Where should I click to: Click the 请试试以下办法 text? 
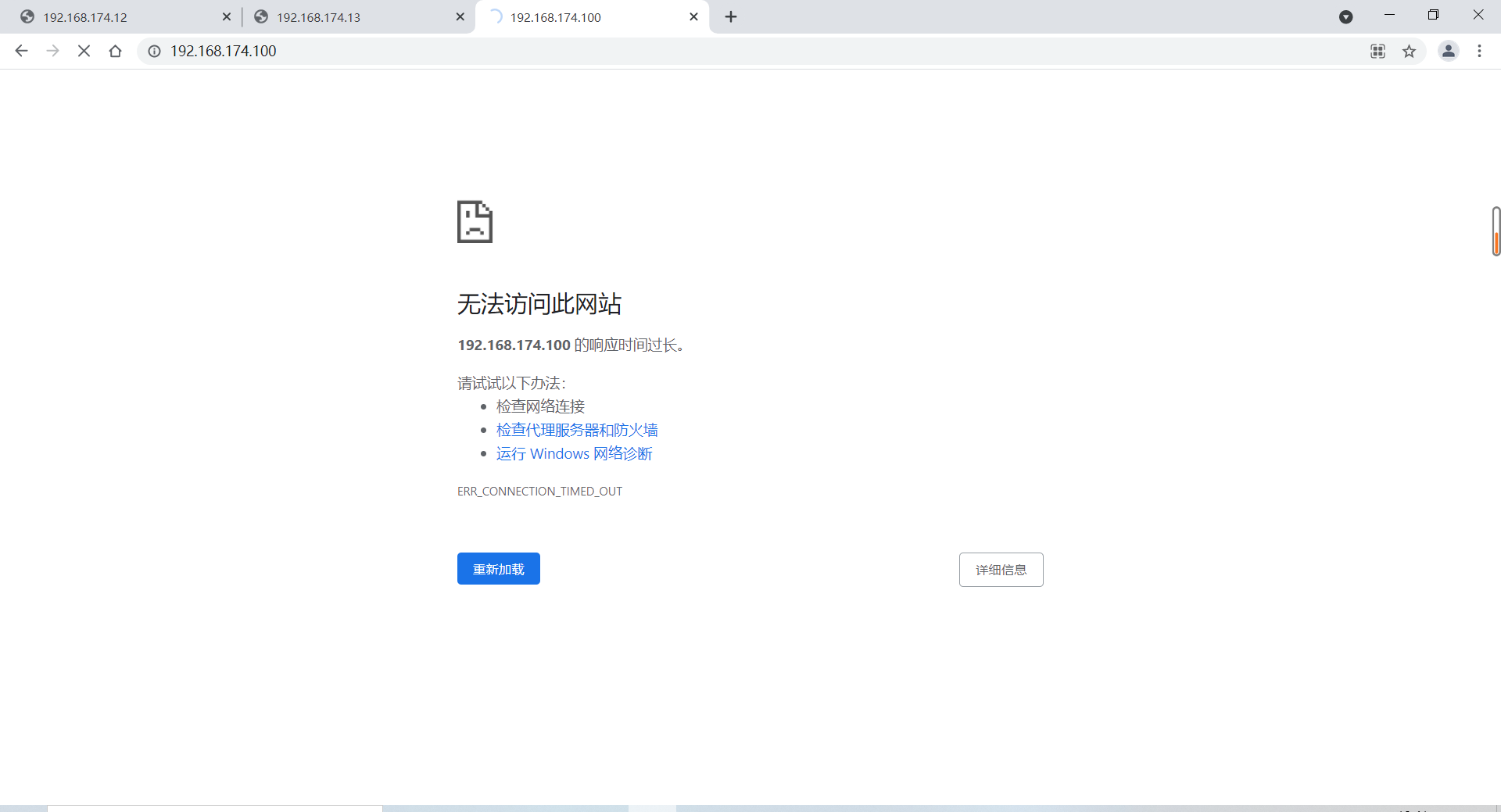pyautogui.click(x=511, y=383)
